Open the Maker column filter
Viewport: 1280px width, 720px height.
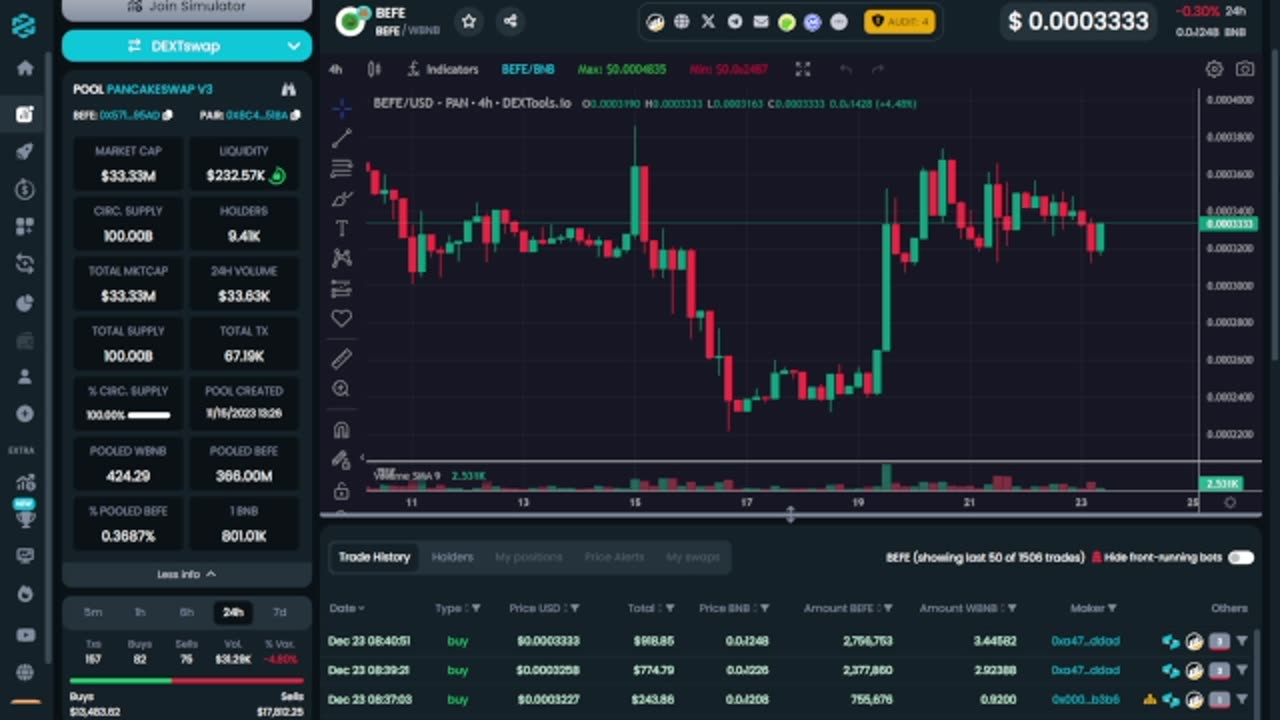1112,608
